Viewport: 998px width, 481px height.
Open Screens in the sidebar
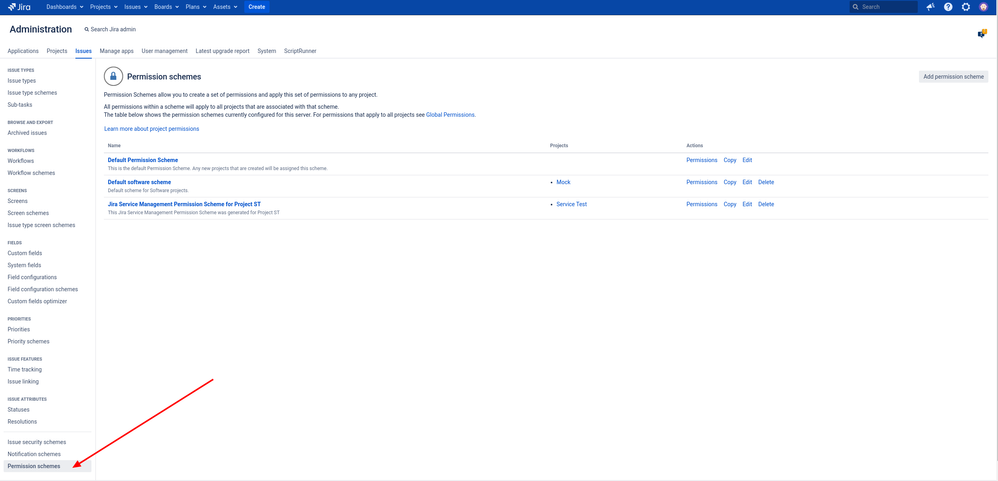point(17,201)
